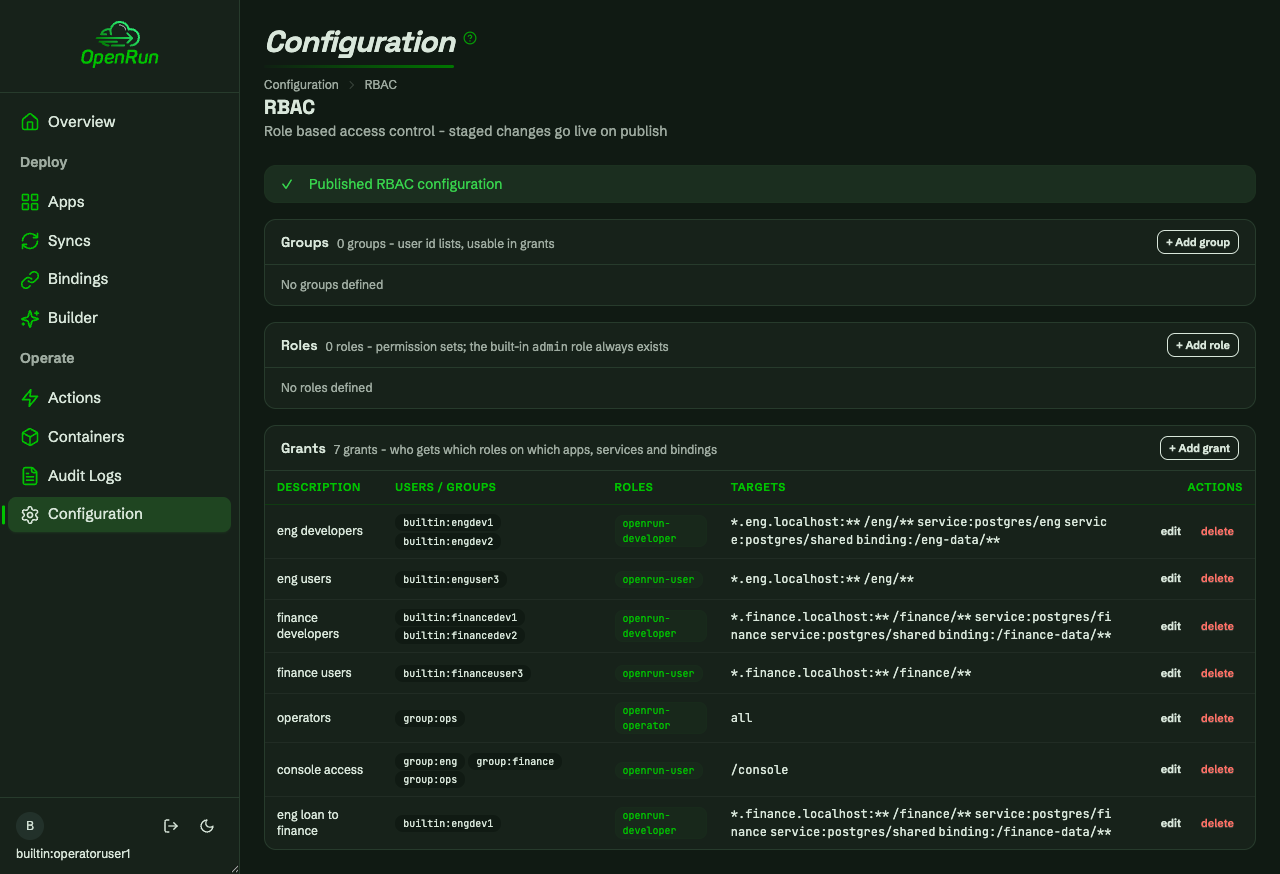
Task: Click the Published RBAC configuration banner
Action: point(759,184)
